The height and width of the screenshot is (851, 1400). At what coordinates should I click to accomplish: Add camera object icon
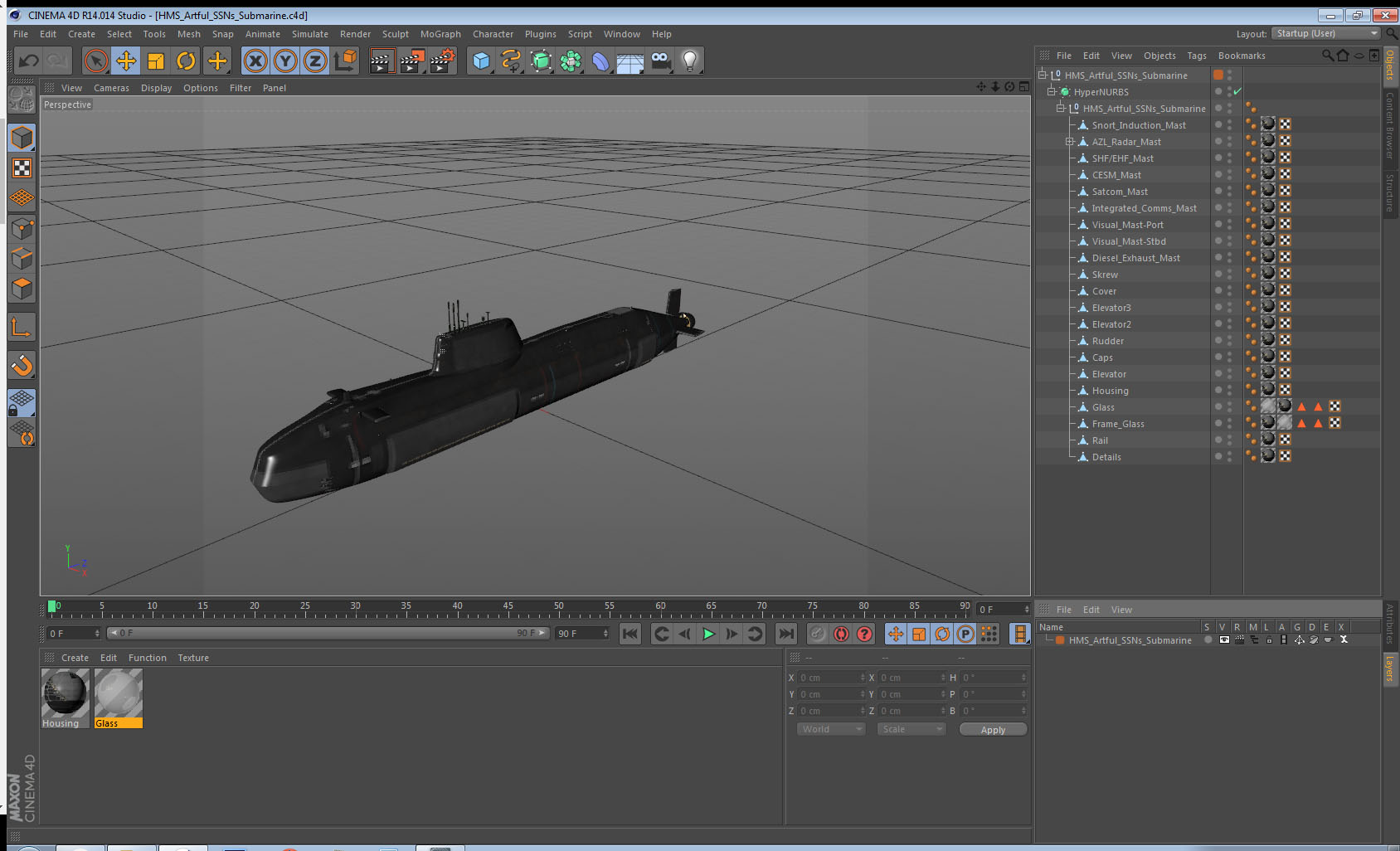[x=660, y=61]
